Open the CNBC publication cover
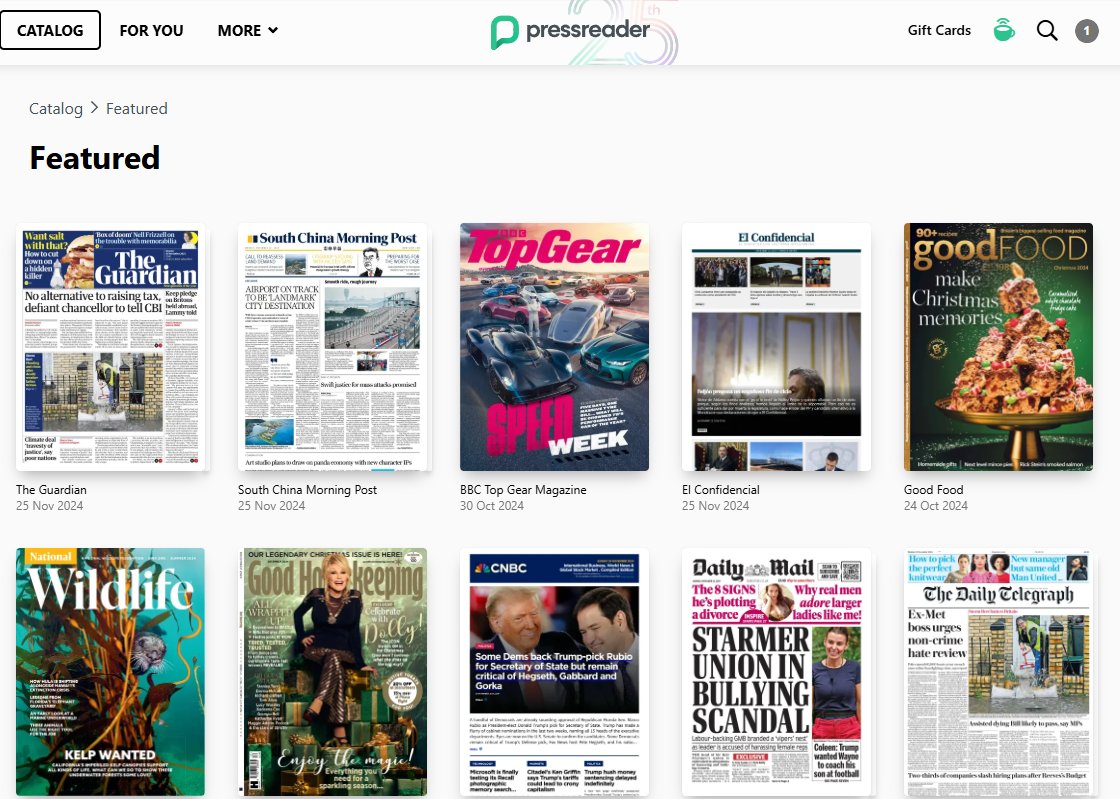 [554, 672]
